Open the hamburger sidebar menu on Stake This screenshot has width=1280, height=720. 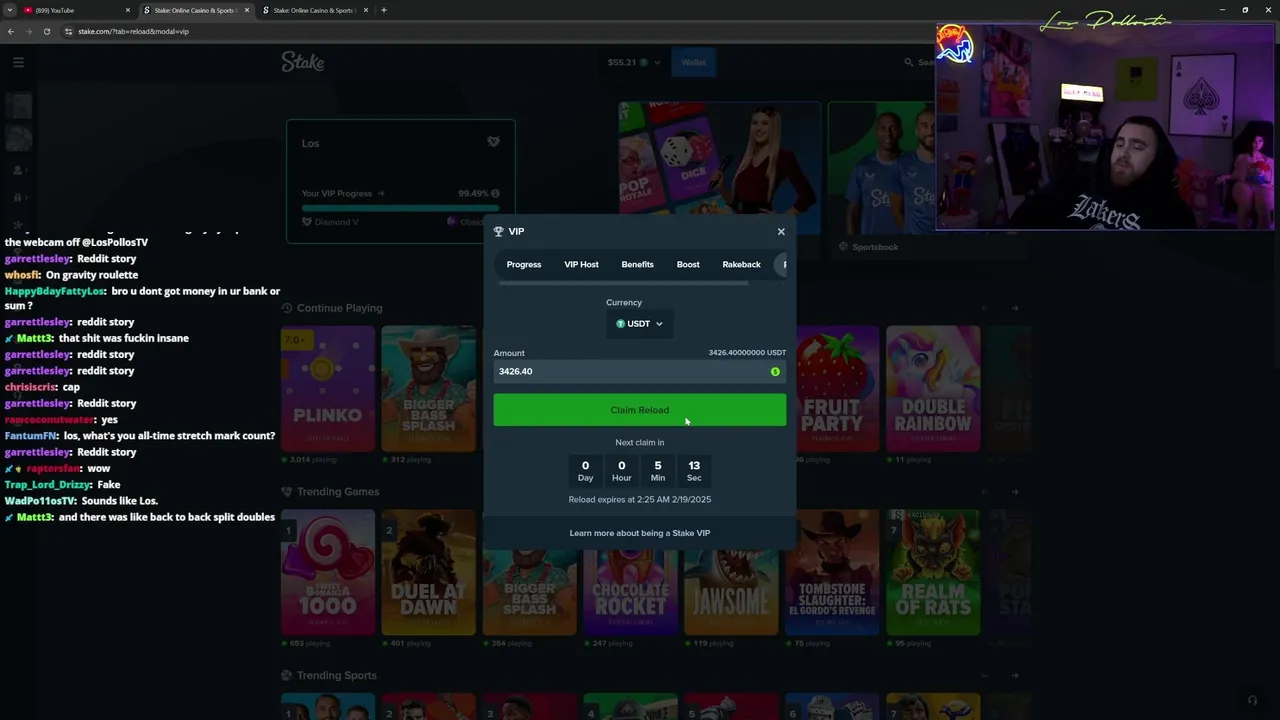point(18,62)
